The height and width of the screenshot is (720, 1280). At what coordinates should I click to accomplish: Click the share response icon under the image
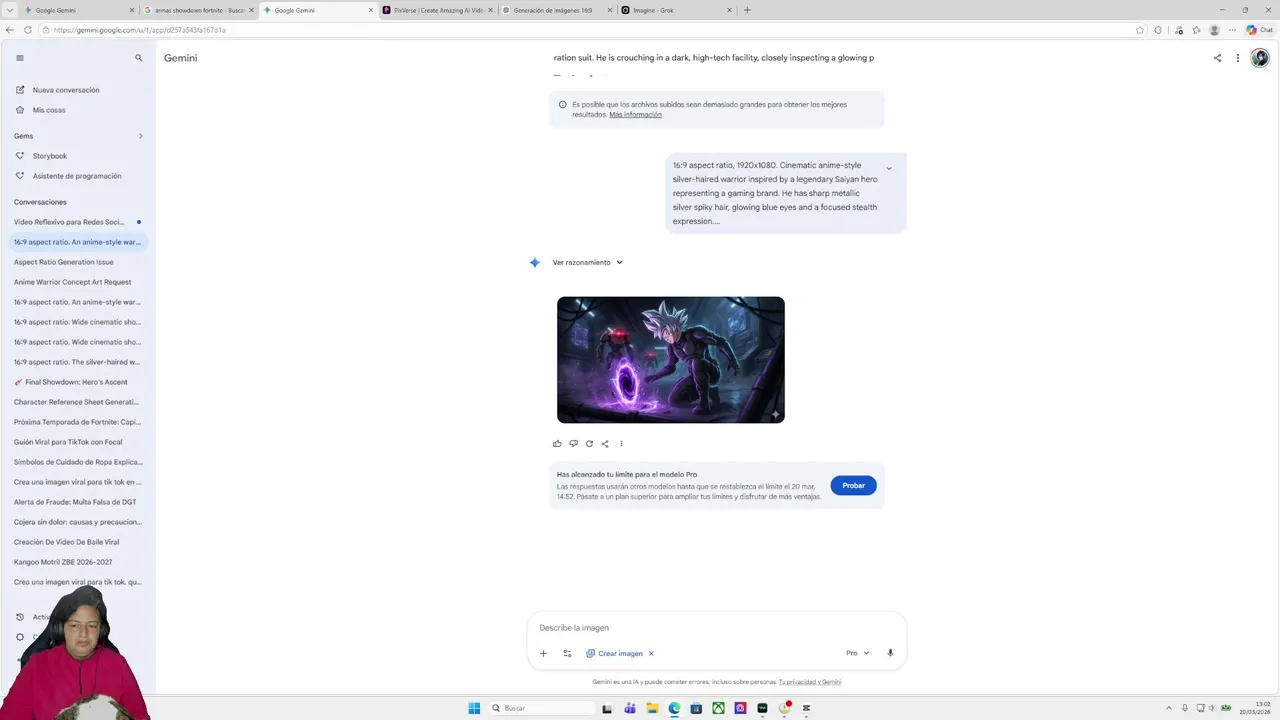coord(605,444)
